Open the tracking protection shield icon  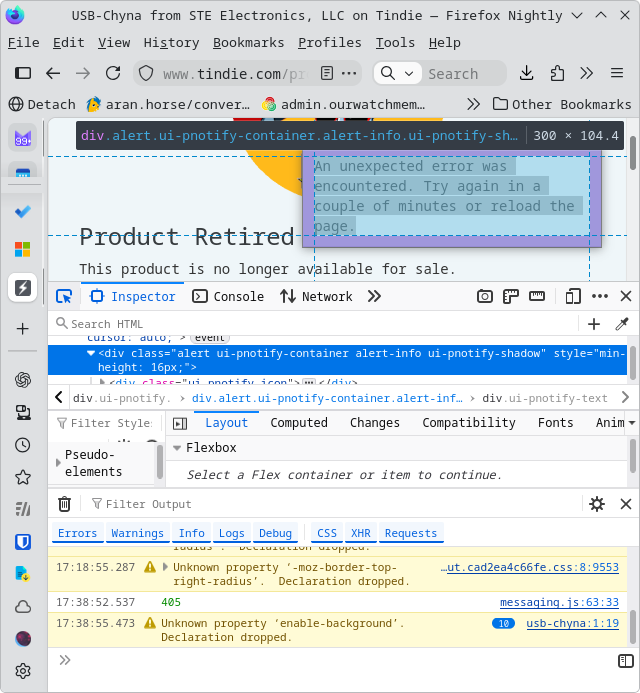[146, 73]
